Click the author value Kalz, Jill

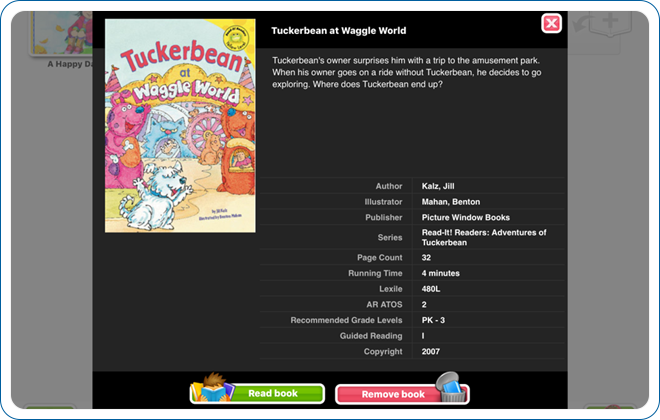(438, 186)
